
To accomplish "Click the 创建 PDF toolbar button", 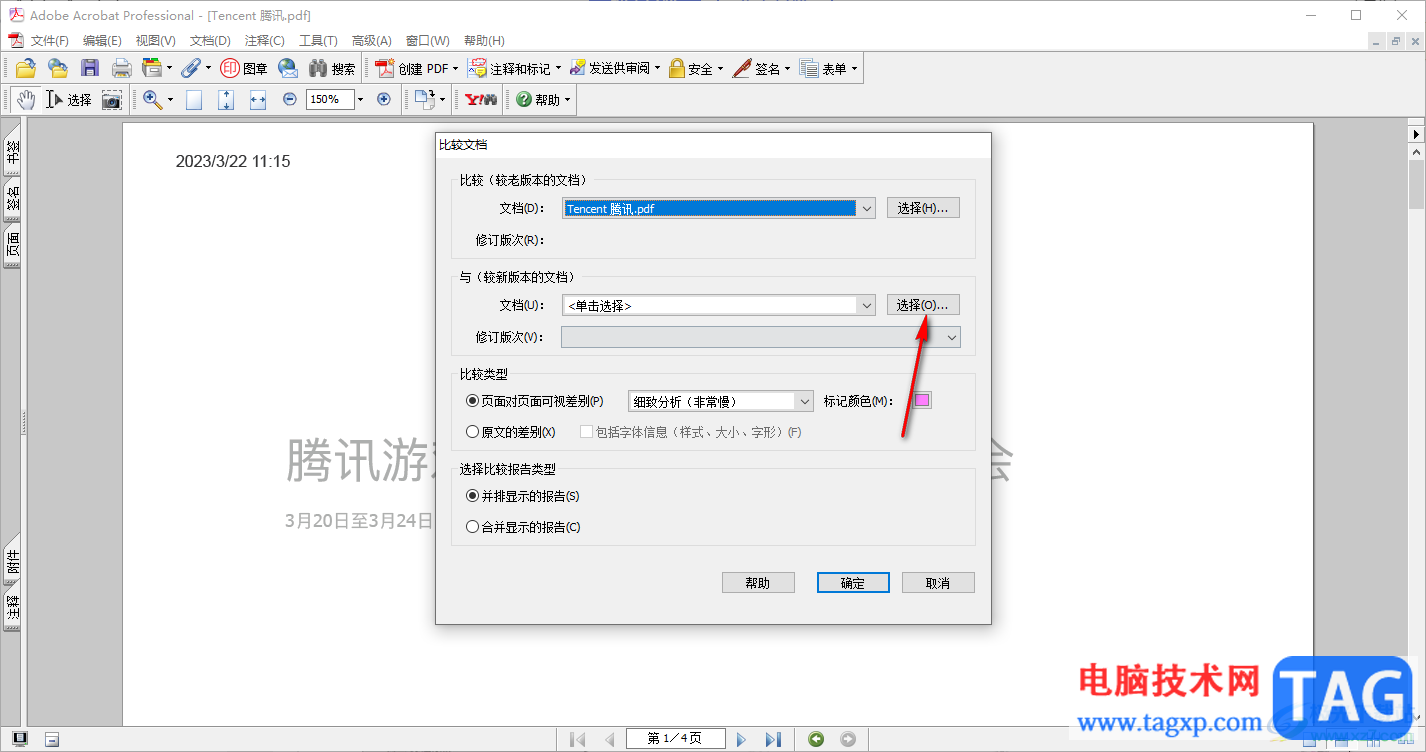I will tap(416, 68).
